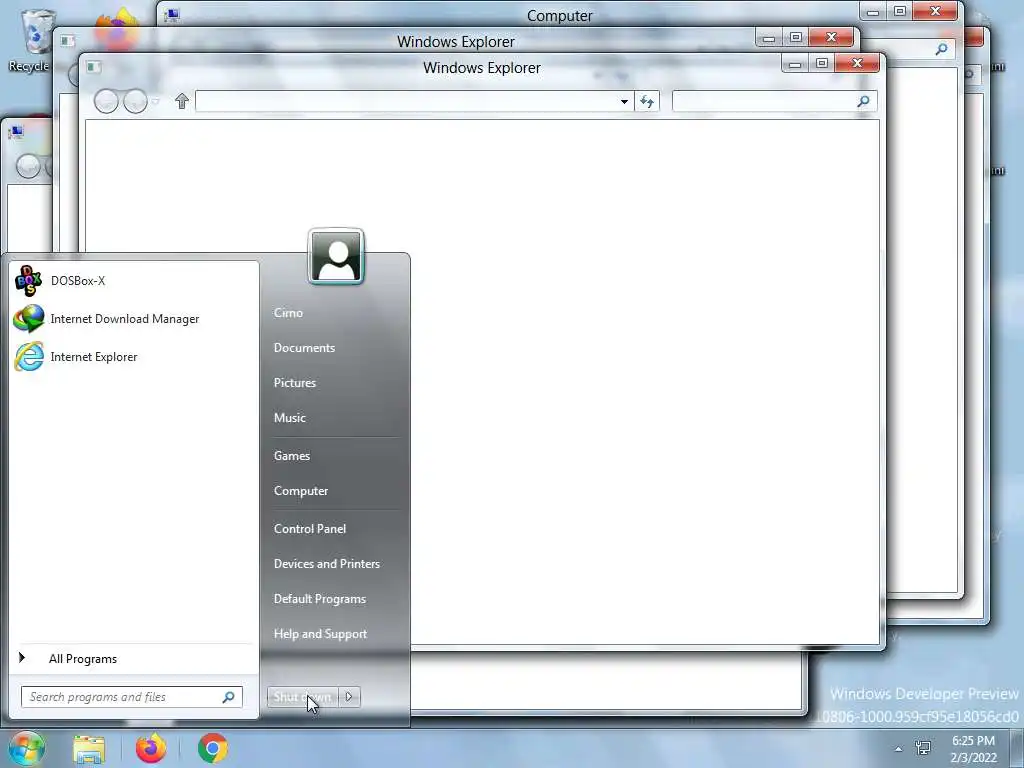This screenshot has height=768, width=1024.
Task: Click the Start menu search magnifier icon
Action: (229, 697)
